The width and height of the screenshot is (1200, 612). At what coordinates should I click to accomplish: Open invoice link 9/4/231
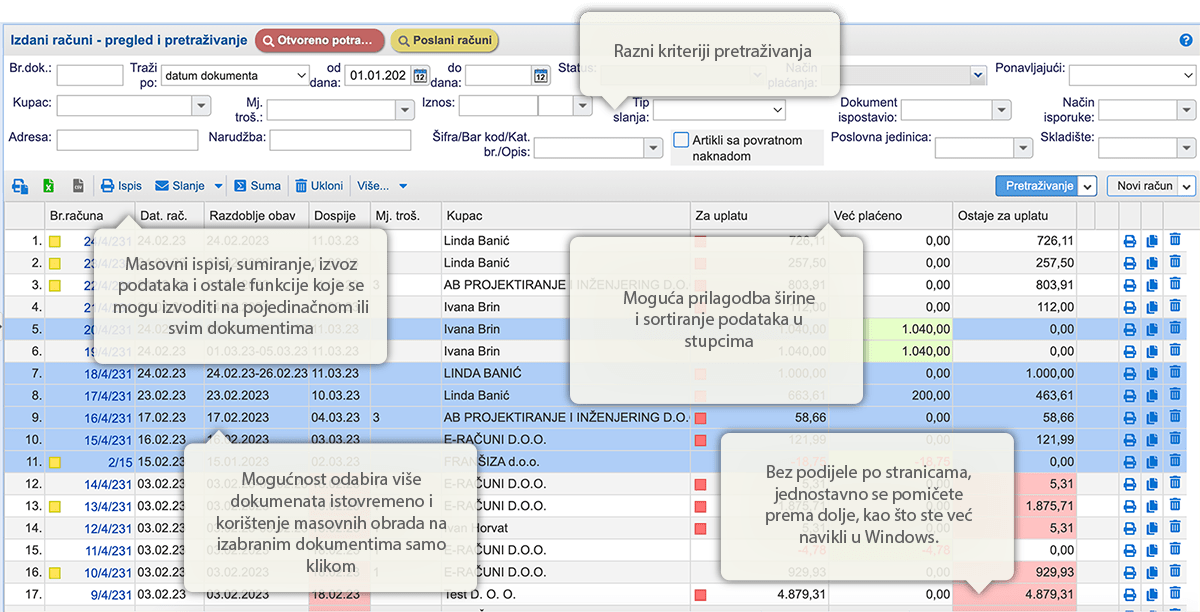tap(110, 594)
